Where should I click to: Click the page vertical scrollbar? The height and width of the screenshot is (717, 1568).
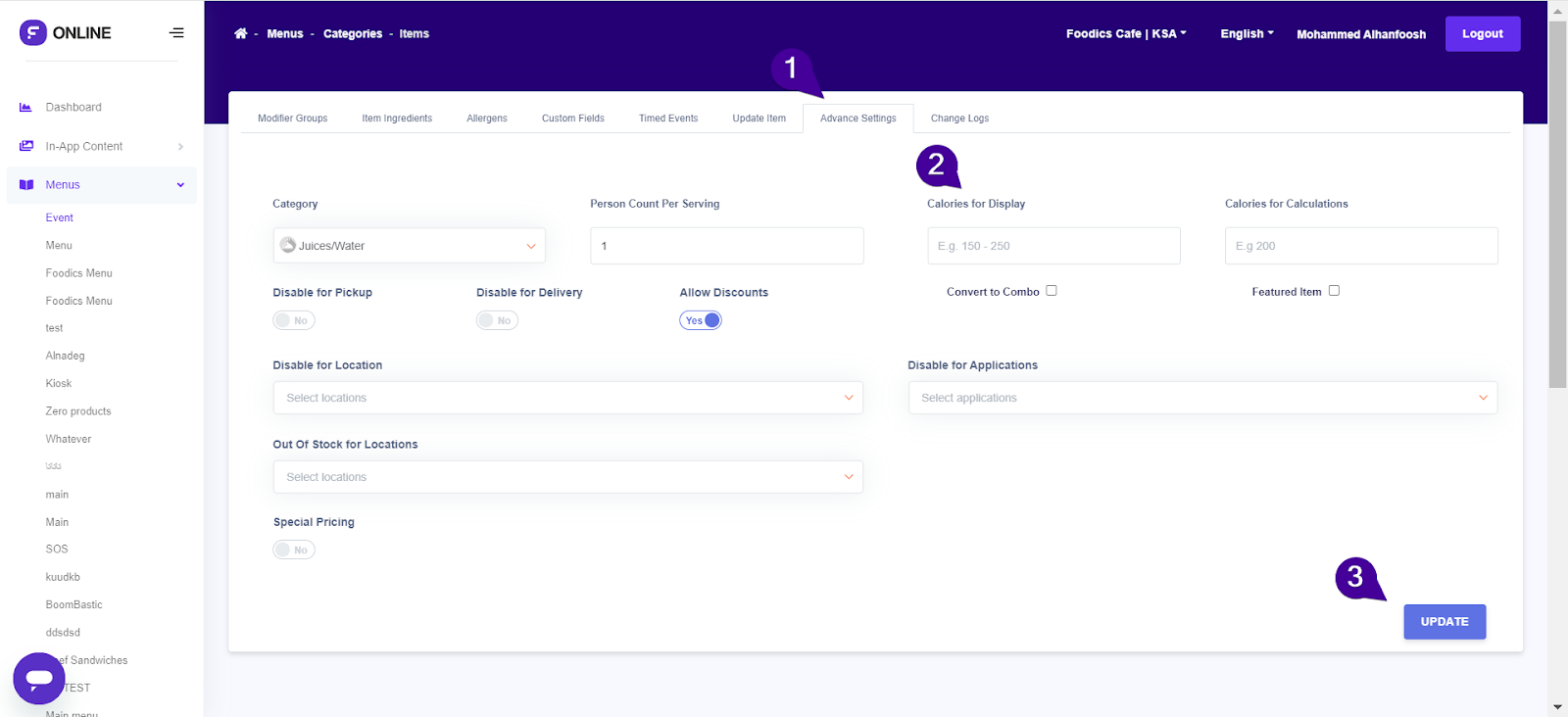click(1557, 204)
